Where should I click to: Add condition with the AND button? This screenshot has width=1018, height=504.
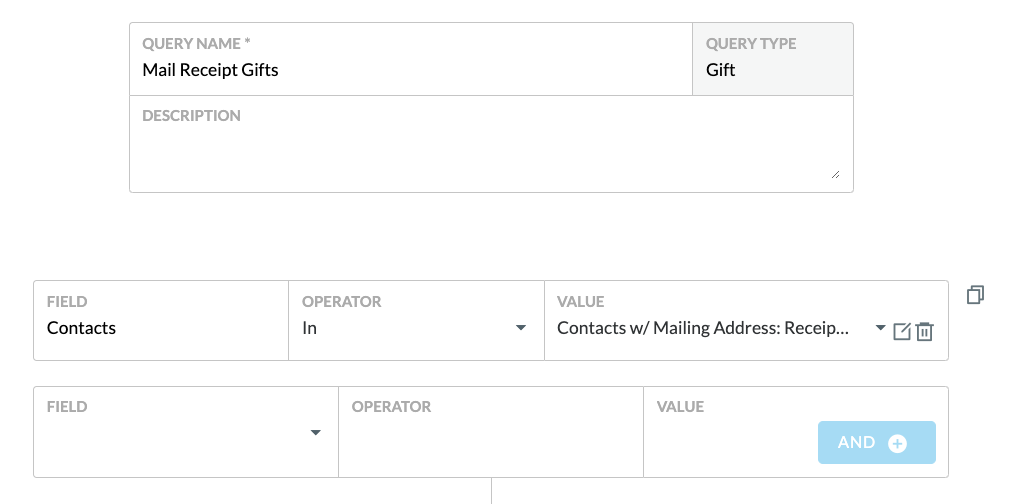[x=876, y=442]
